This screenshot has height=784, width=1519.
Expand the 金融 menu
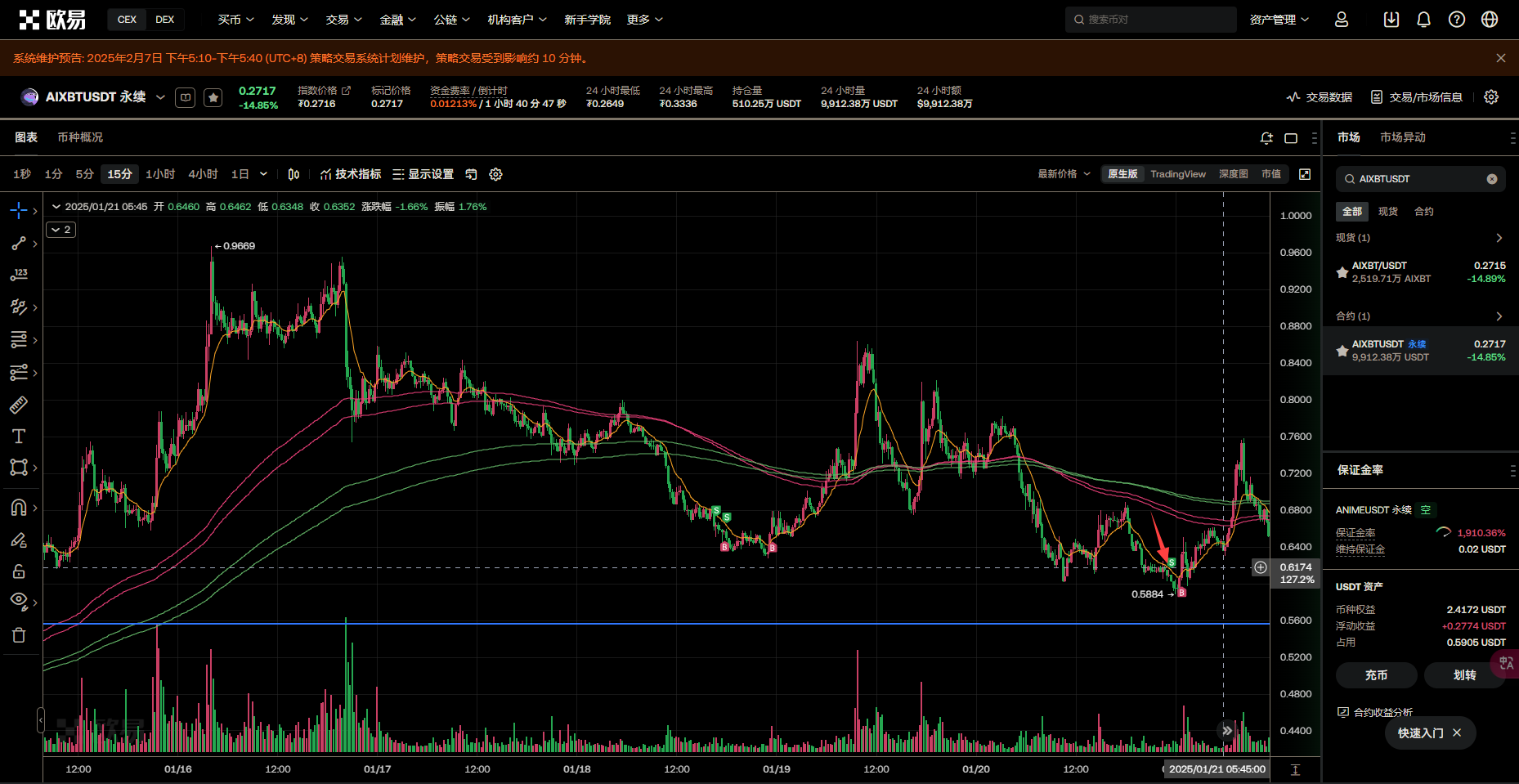(x=397, y=20)
